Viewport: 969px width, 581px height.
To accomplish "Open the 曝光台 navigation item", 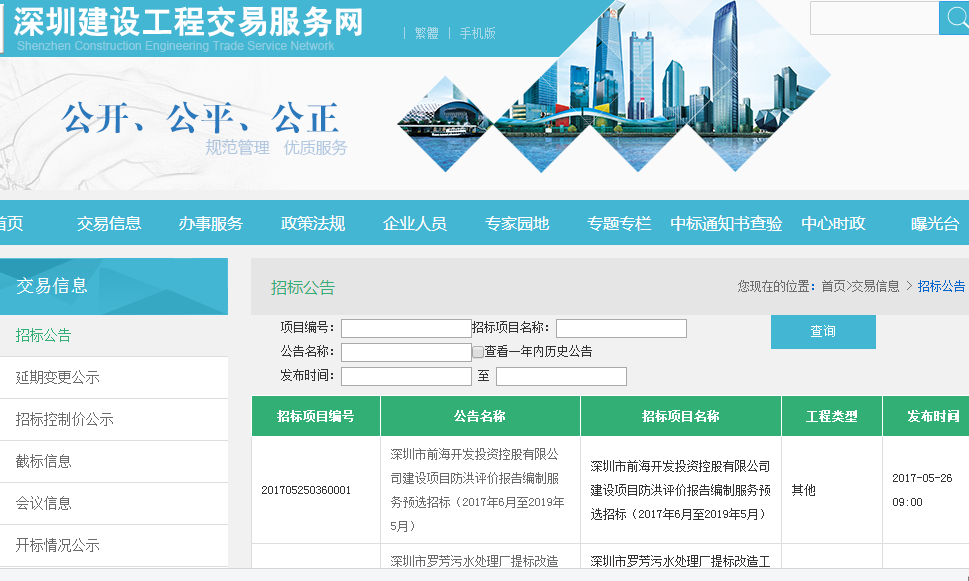I will (935, 223).
